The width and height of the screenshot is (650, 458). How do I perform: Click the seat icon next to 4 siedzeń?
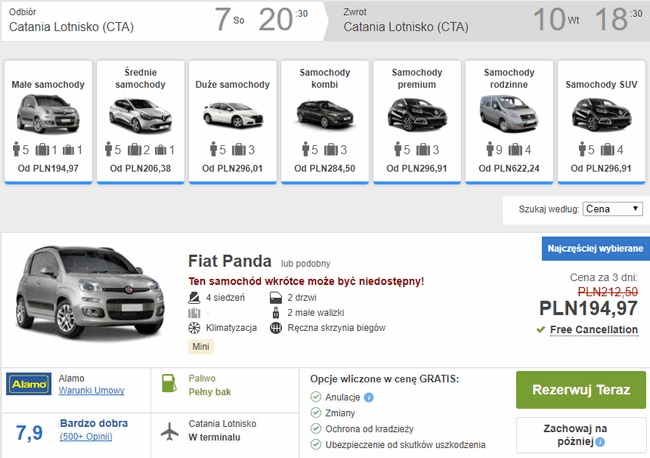(x=194, y=298)
